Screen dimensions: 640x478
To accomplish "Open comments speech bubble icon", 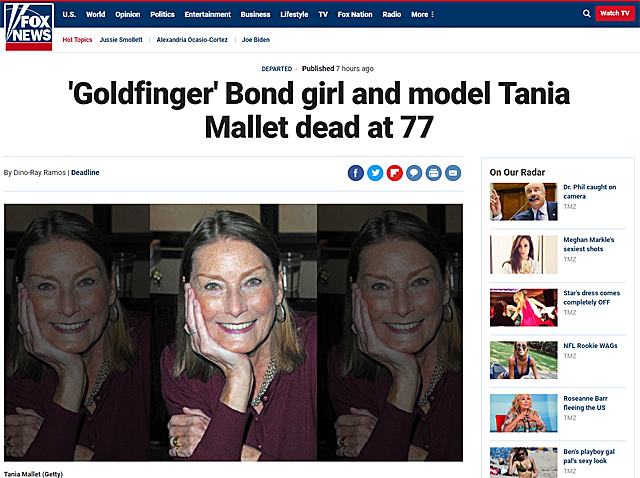I will [414, 173].
